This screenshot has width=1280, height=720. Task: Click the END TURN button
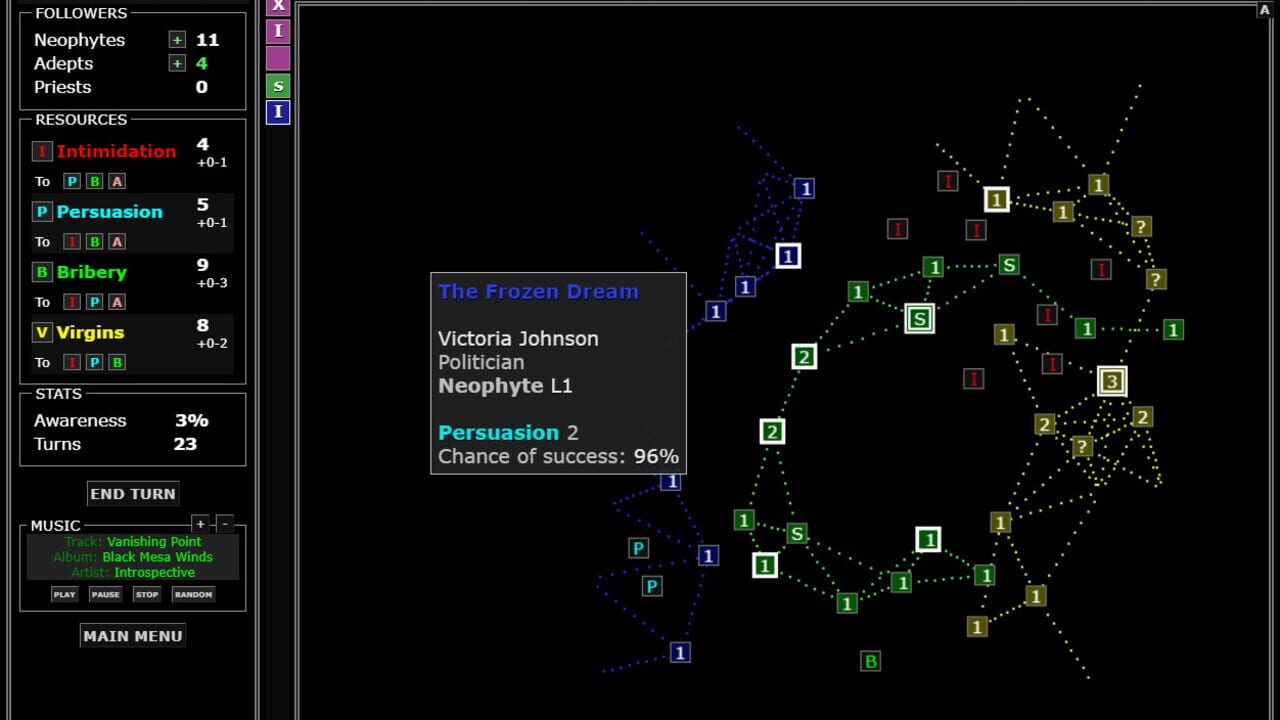133,494
